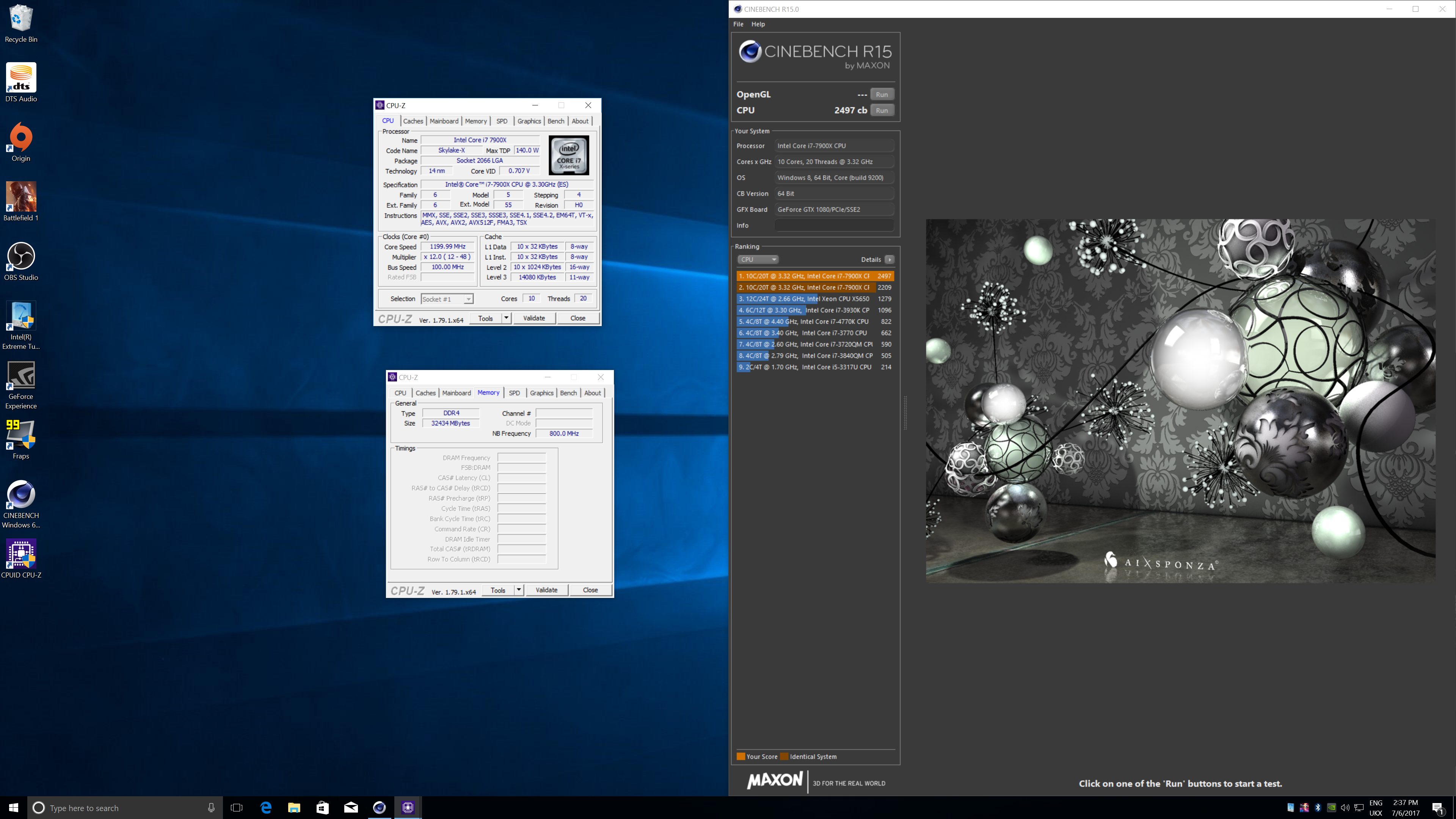
Task: Select the Fraps desktop shortcut
Action: pyautogui.click(x=21, y=440)
